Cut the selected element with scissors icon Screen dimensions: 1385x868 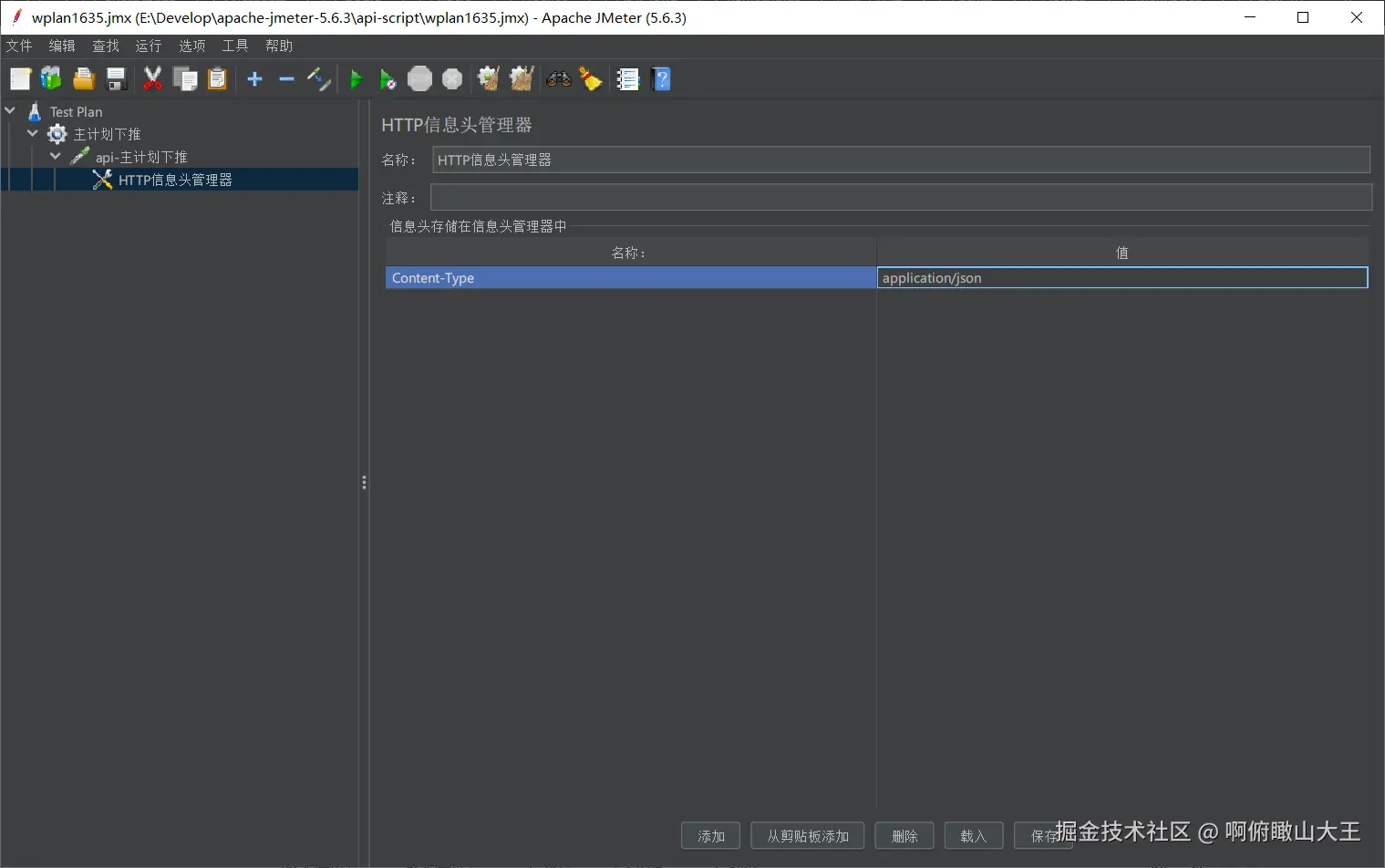153,79
